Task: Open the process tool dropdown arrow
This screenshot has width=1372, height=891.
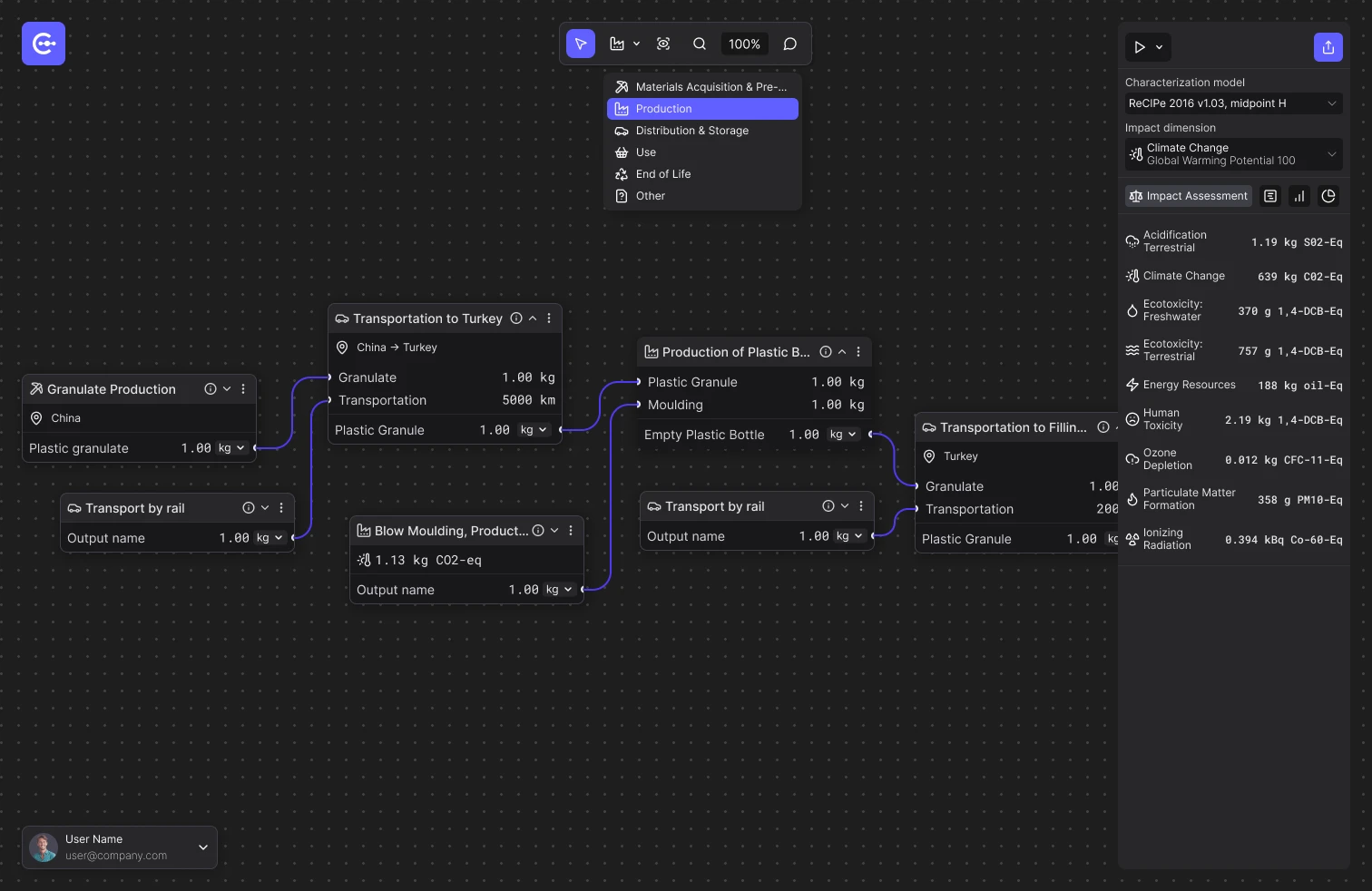Action: tap(636, 44)
